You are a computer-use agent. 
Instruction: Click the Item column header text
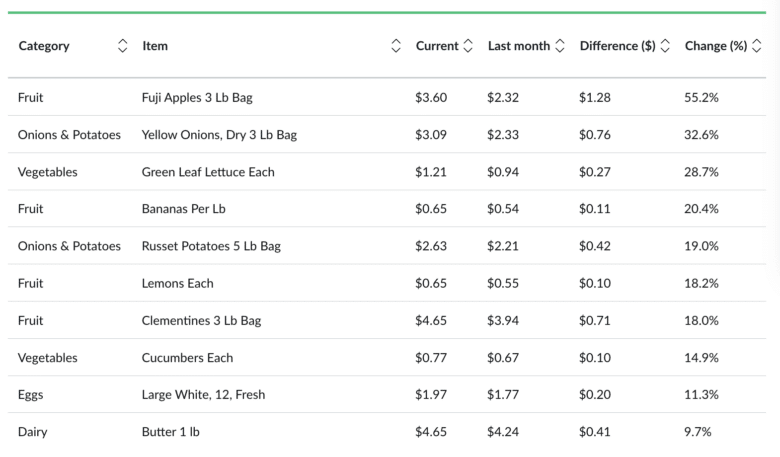coord(155,46)
